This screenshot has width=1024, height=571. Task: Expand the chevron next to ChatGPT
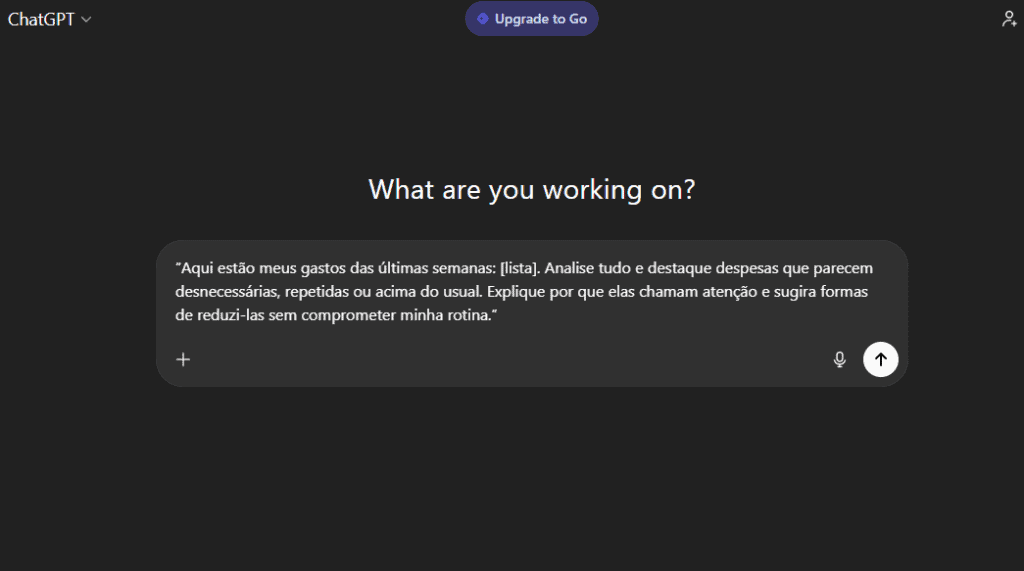point(86,20)
